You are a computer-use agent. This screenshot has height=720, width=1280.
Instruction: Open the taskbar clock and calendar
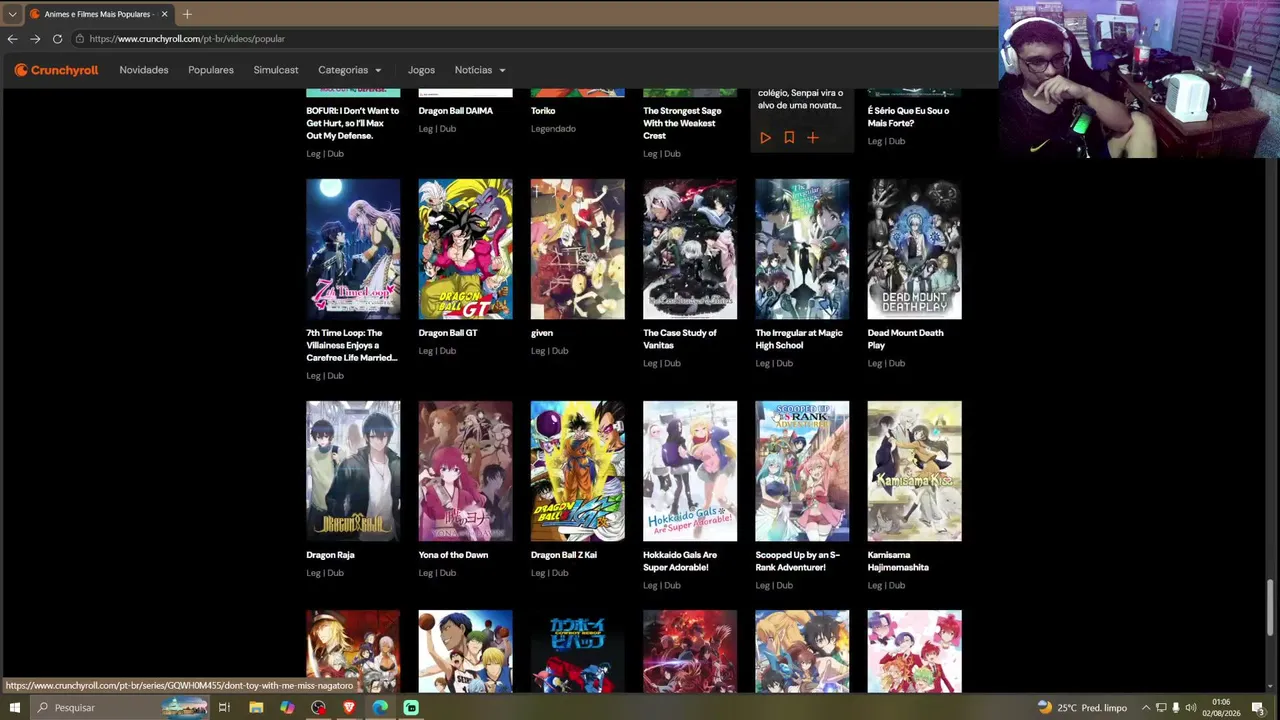[x=1221, y=707]
